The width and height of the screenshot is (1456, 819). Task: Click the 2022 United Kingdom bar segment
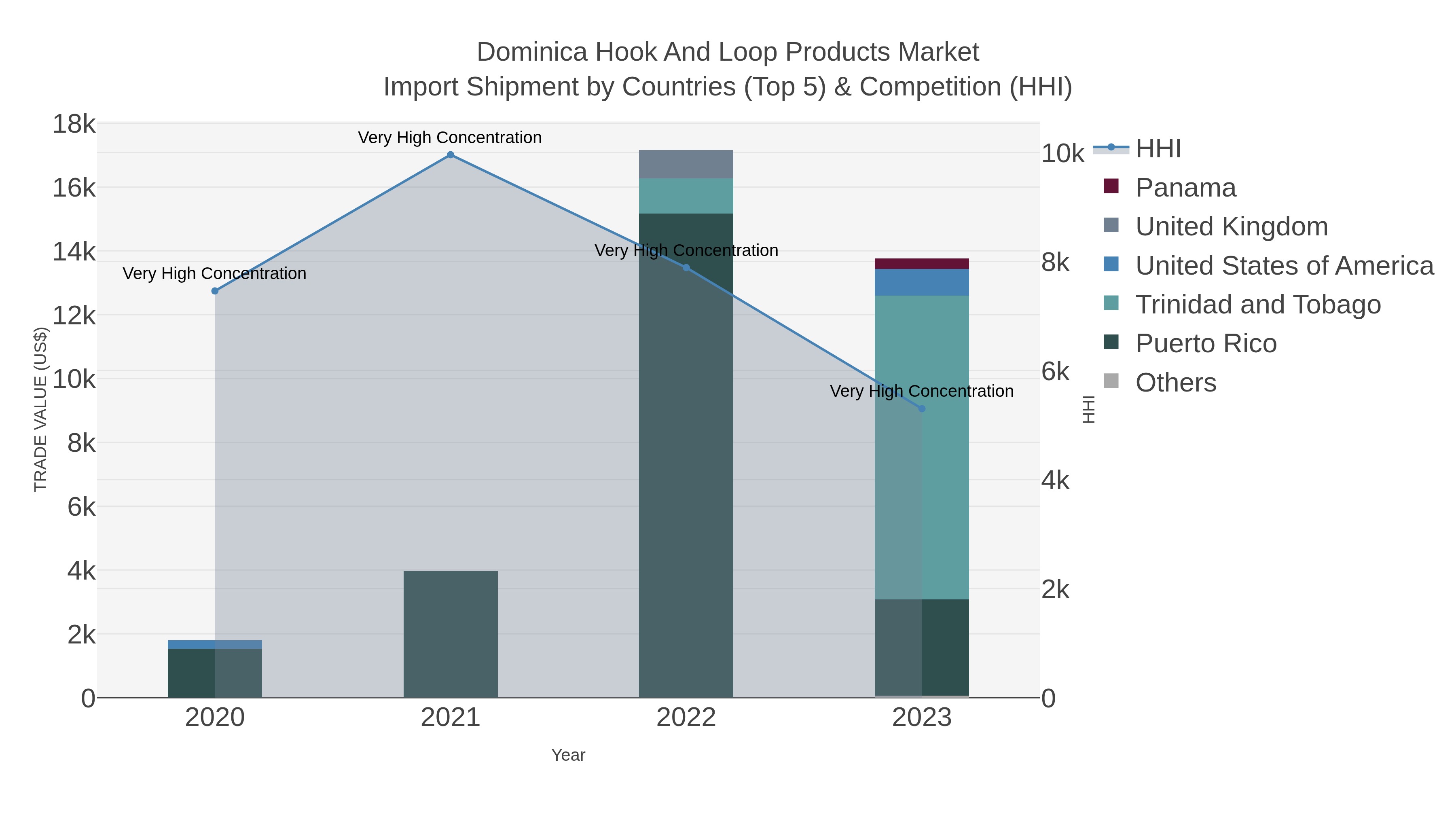click(x=686, y=165)
